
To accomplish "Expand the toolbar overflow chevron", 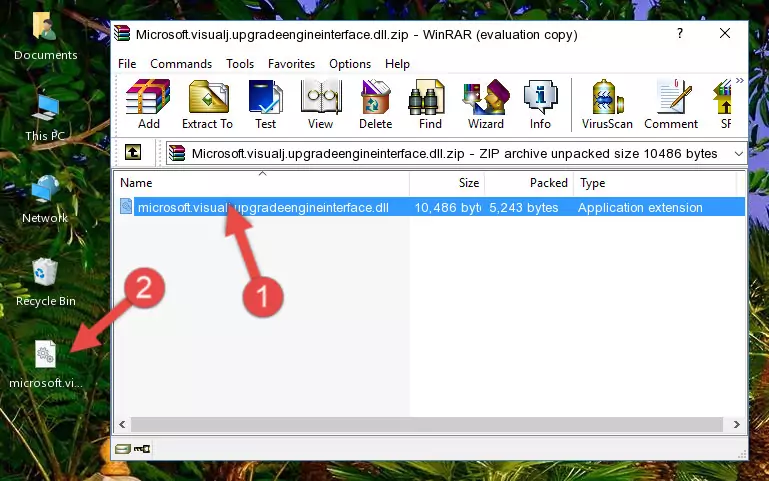I will [740, 80].
